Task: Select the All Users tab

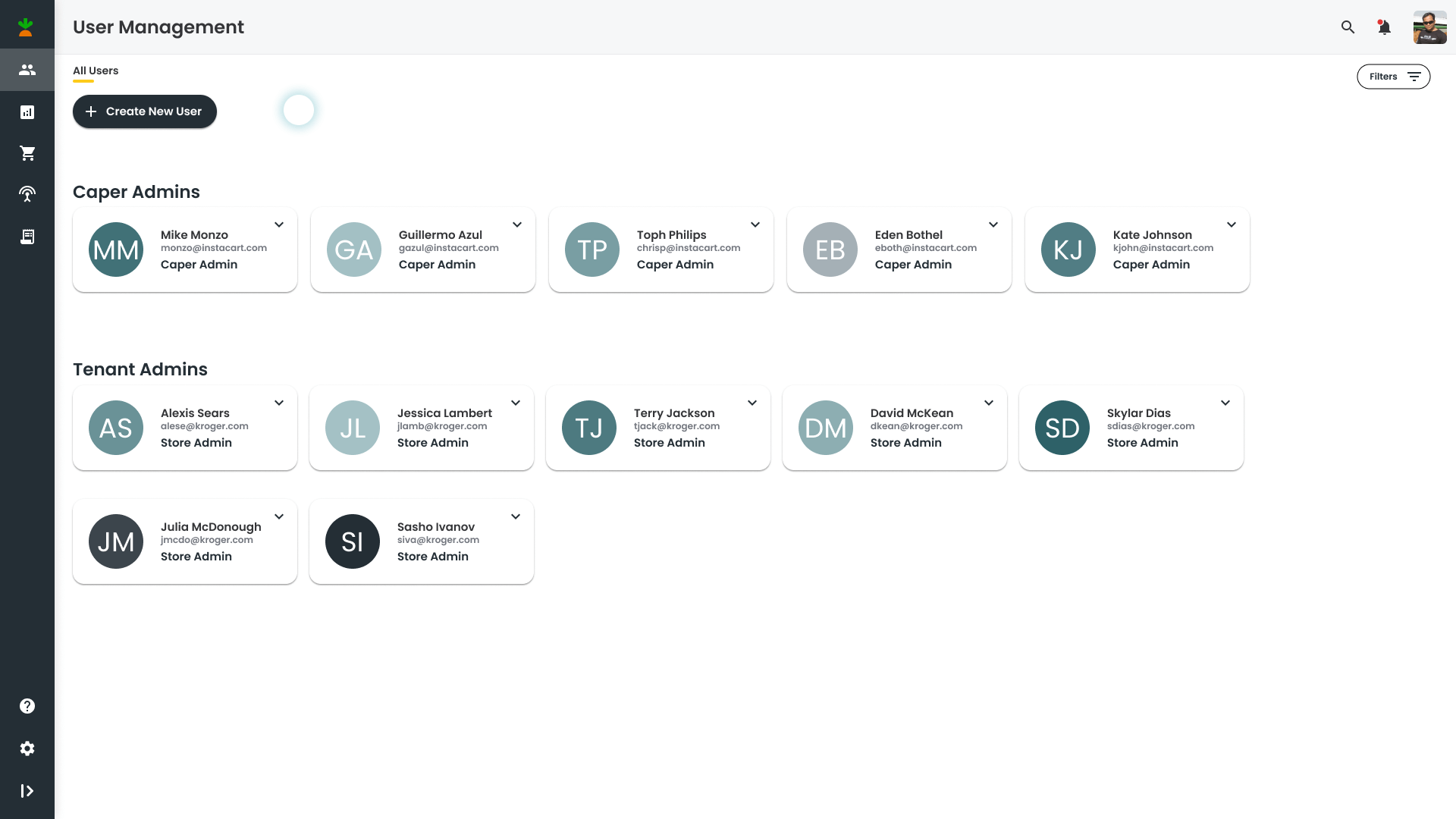Action: click(x=96, y=71)
